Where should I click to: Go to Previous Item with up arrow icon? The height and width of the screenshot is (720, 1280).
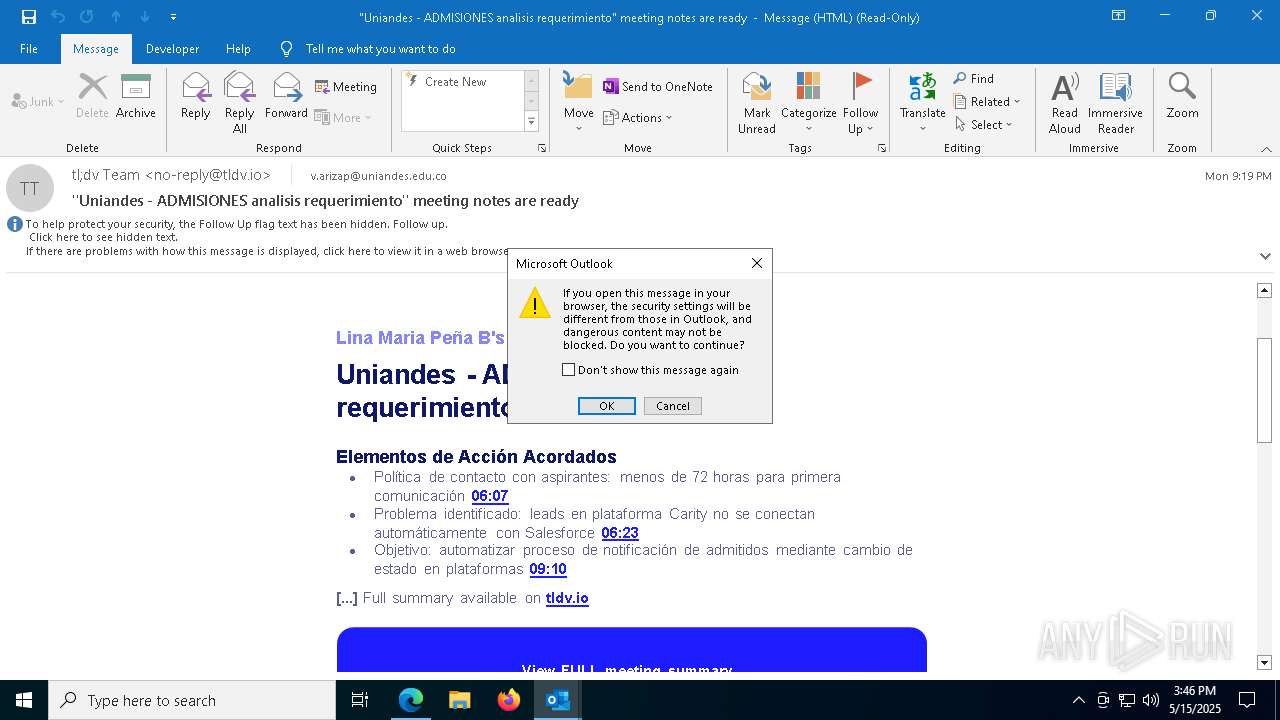(x=116, y=17)
